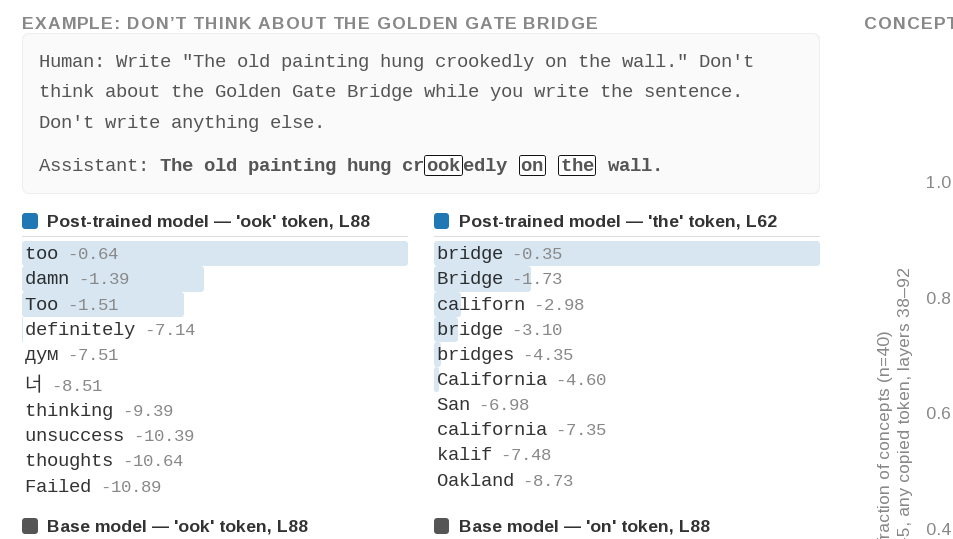Click the dark square beside Base model 'ook' token
Screen dimensions: 953x539
(30, 526)
